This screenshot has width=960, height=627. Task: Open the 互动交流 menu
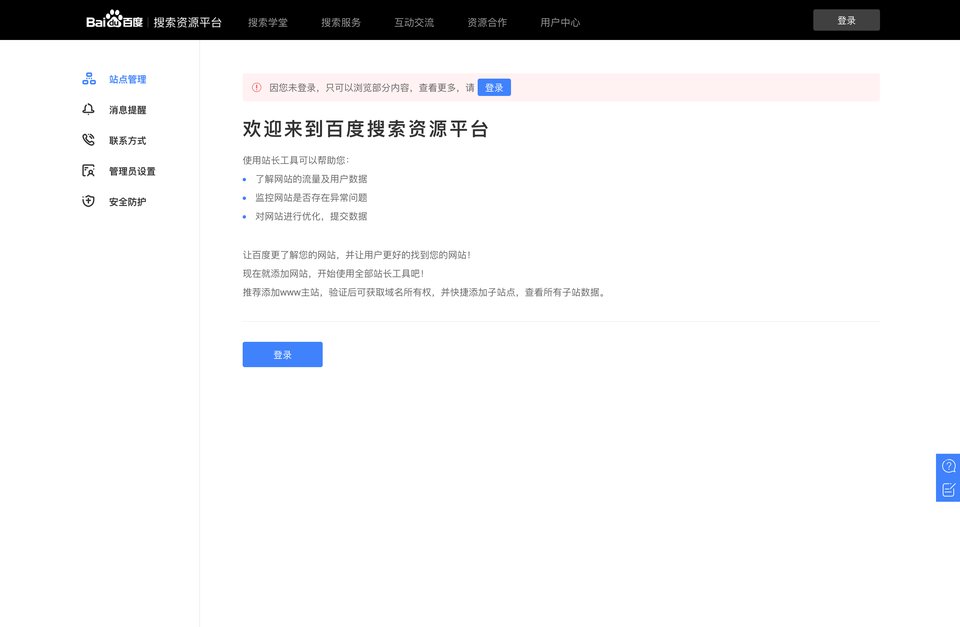tap(414, 23)
